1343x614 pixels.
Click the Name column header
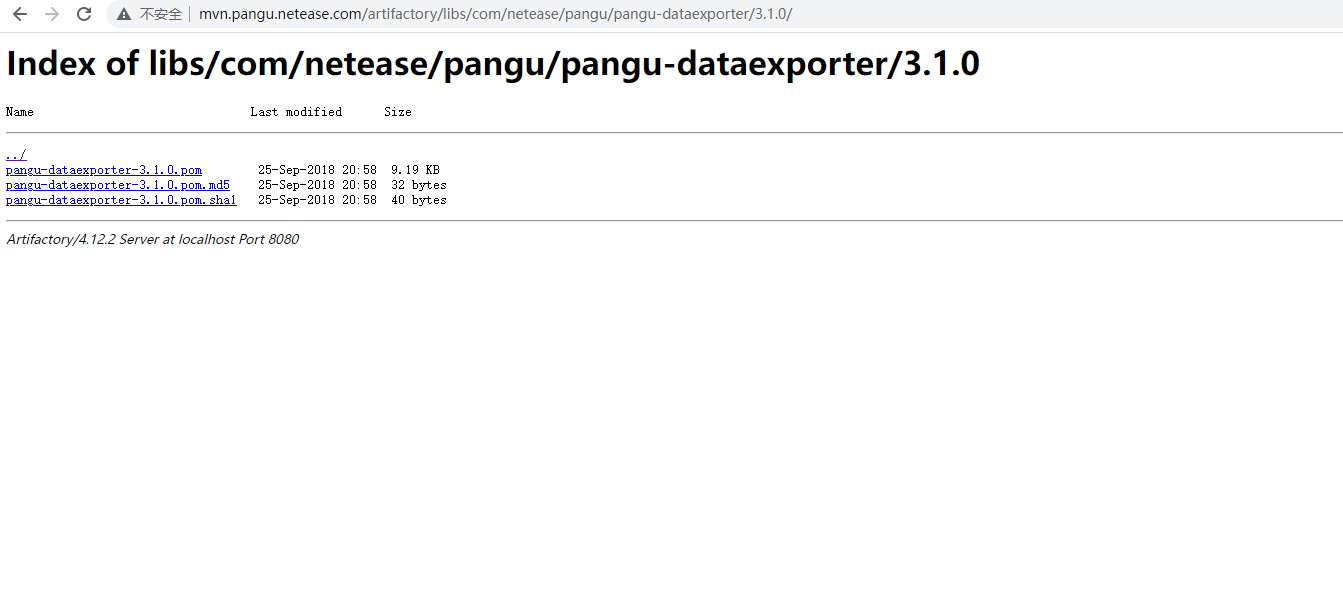(x=20, y=112)
